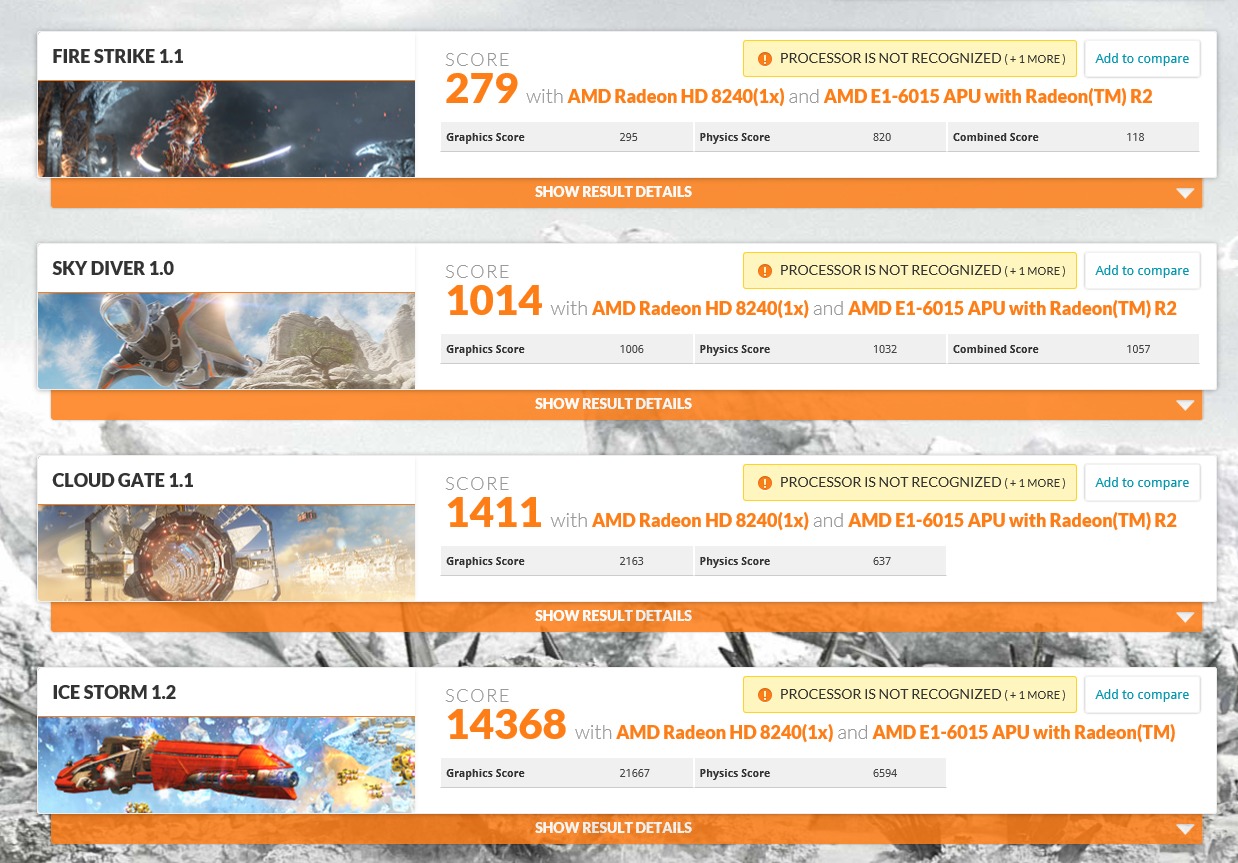Screen dimensions: 1238x863
Task: Click AMD Radeon HD 8240 link in Sky Diver
Action: pos(700,309)
